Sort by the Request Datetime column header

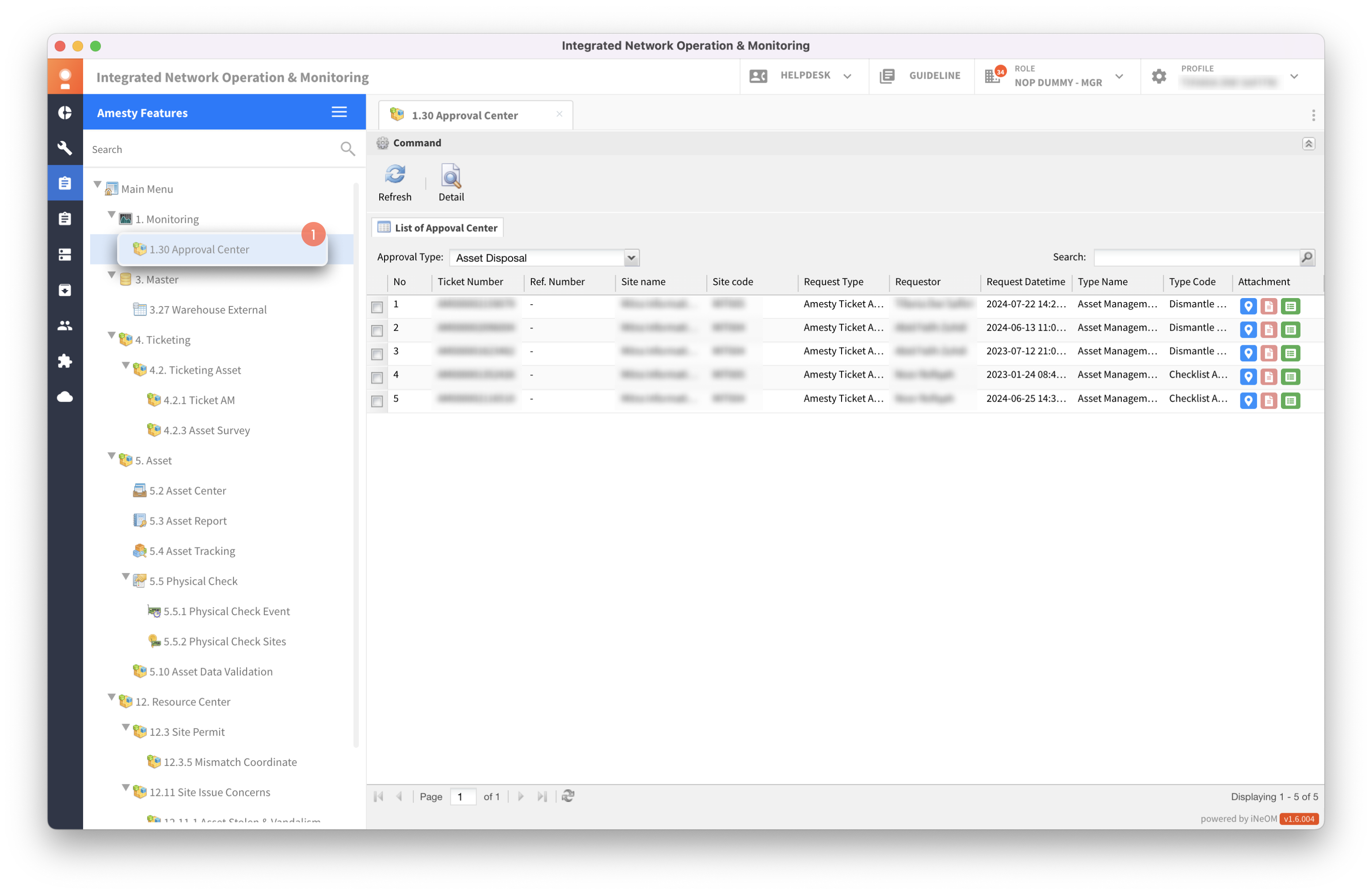point(1025,282)
